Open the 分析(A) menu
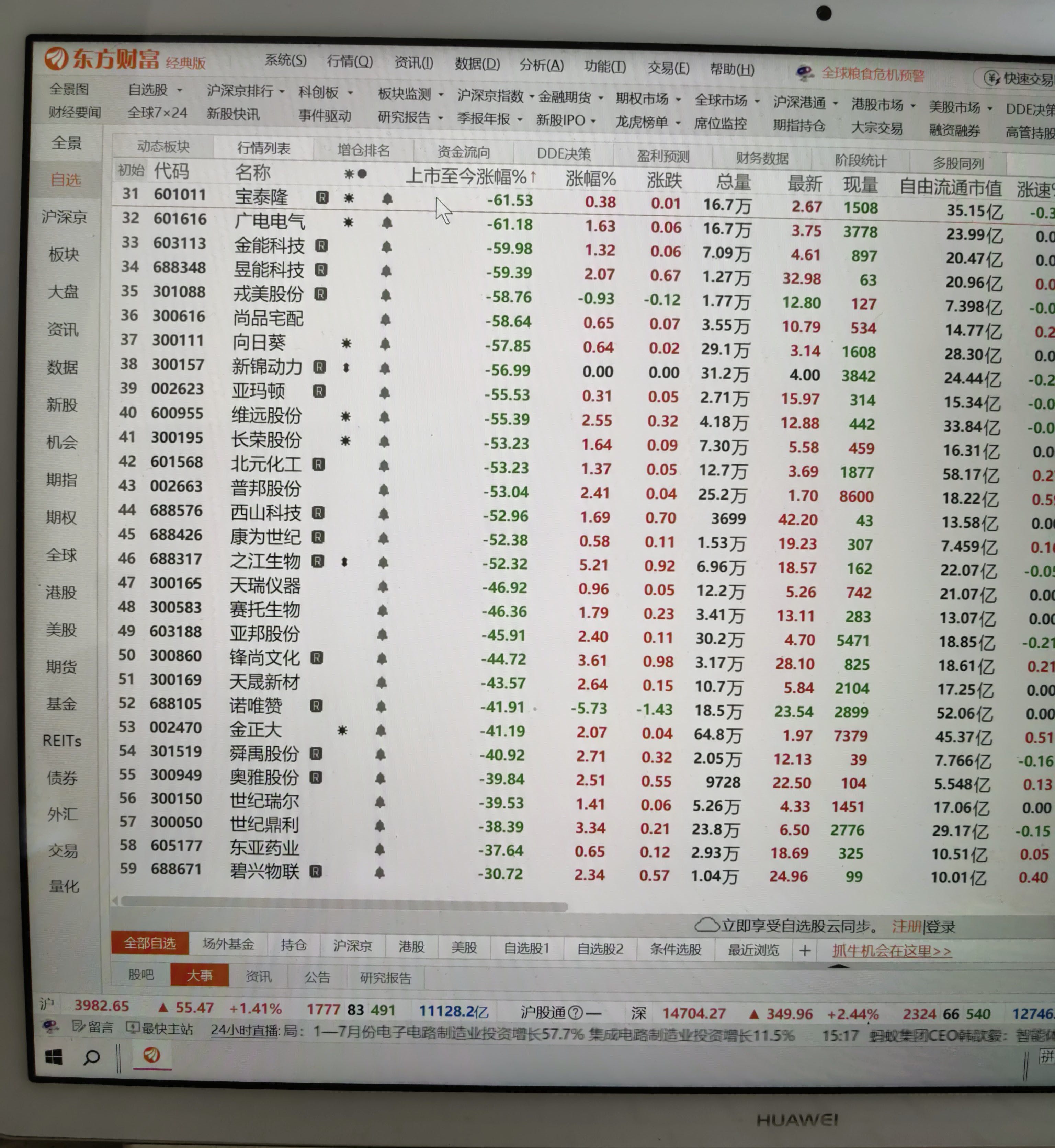 (541, 66)
